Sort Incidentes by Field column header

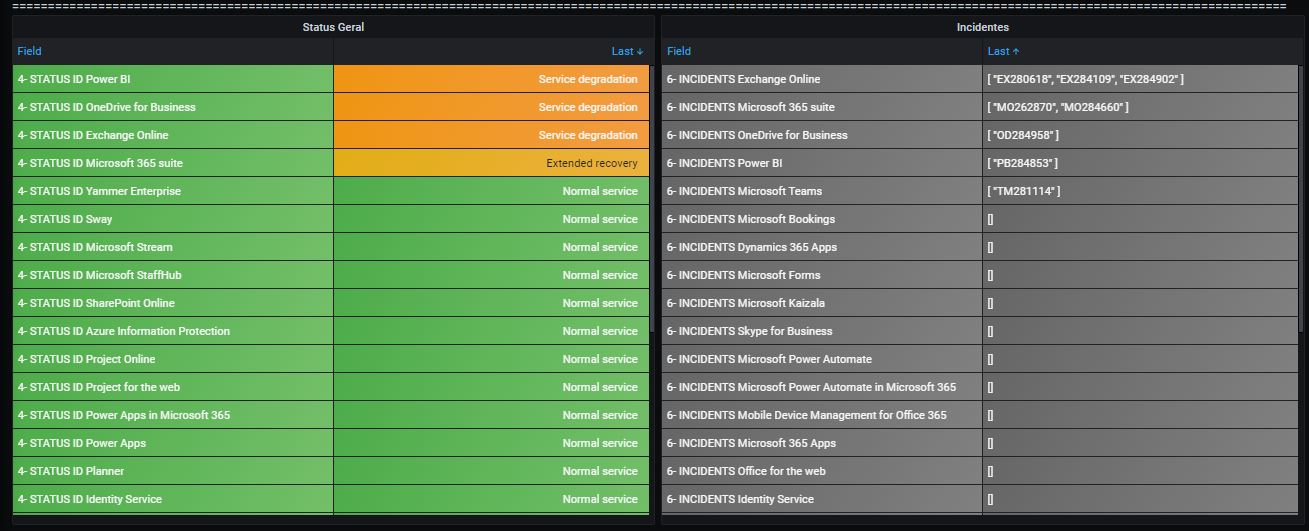point(679,51)
